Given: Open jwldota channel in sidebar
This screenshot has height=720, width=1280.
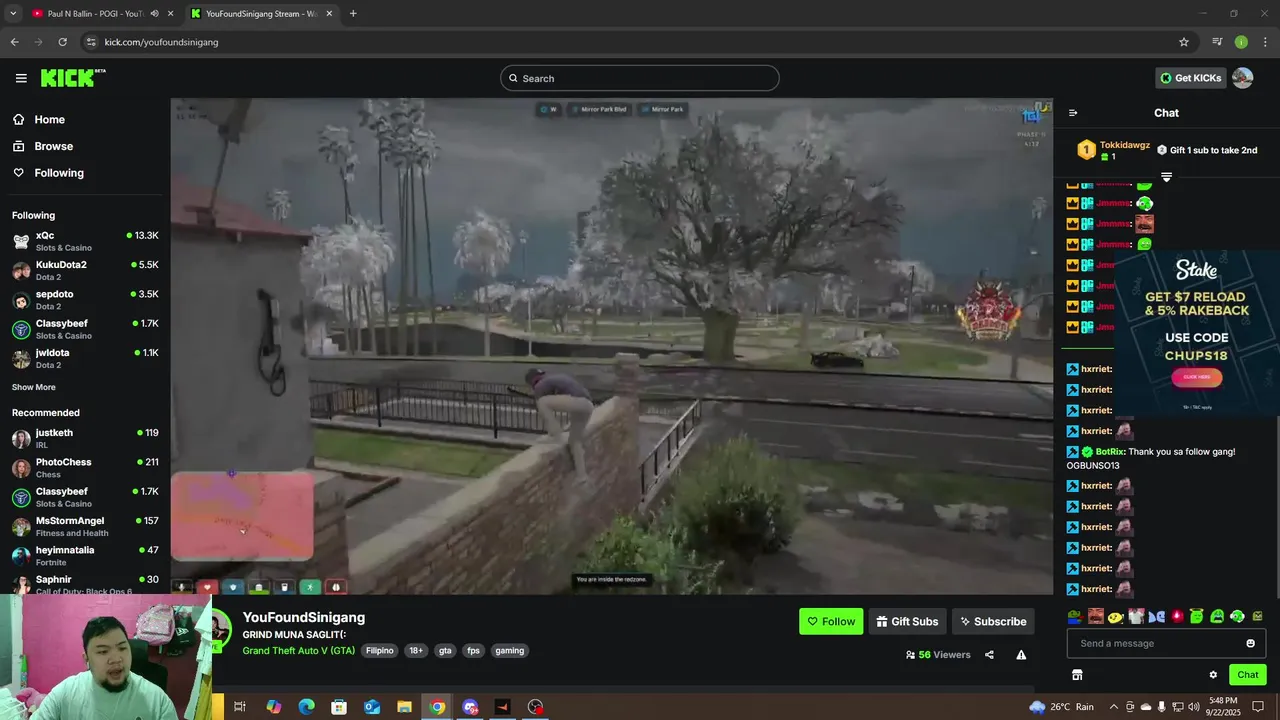Looking at the screenshot, I should (85, 359).
